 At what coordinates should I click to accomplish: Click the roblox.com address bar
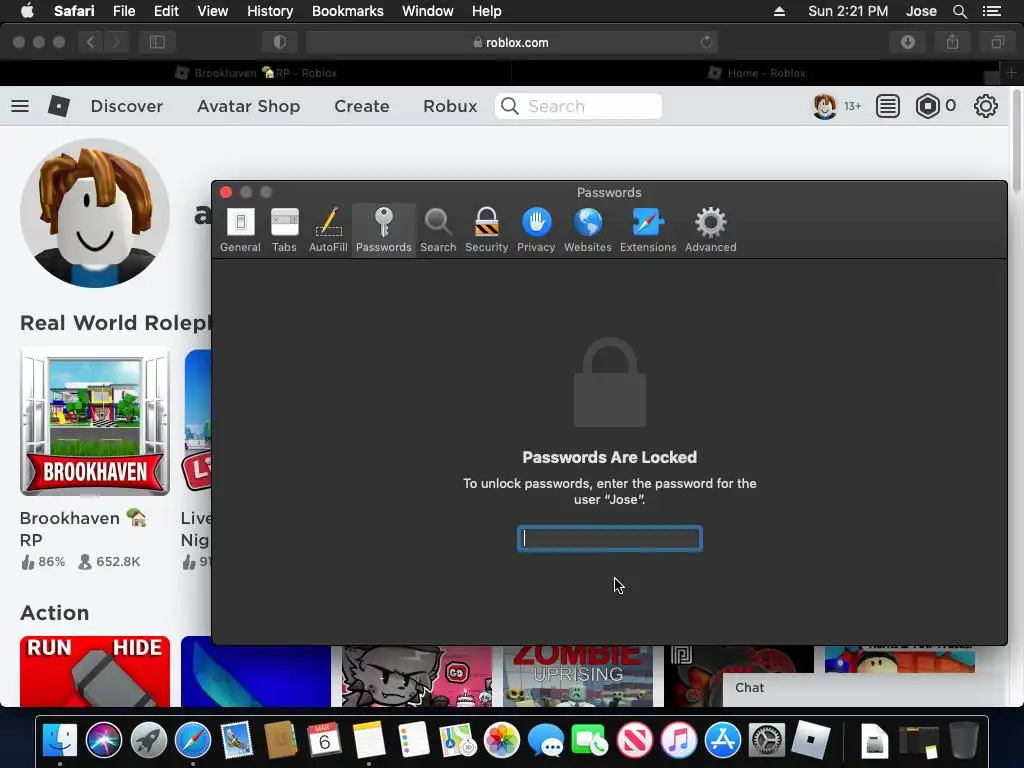511,42
